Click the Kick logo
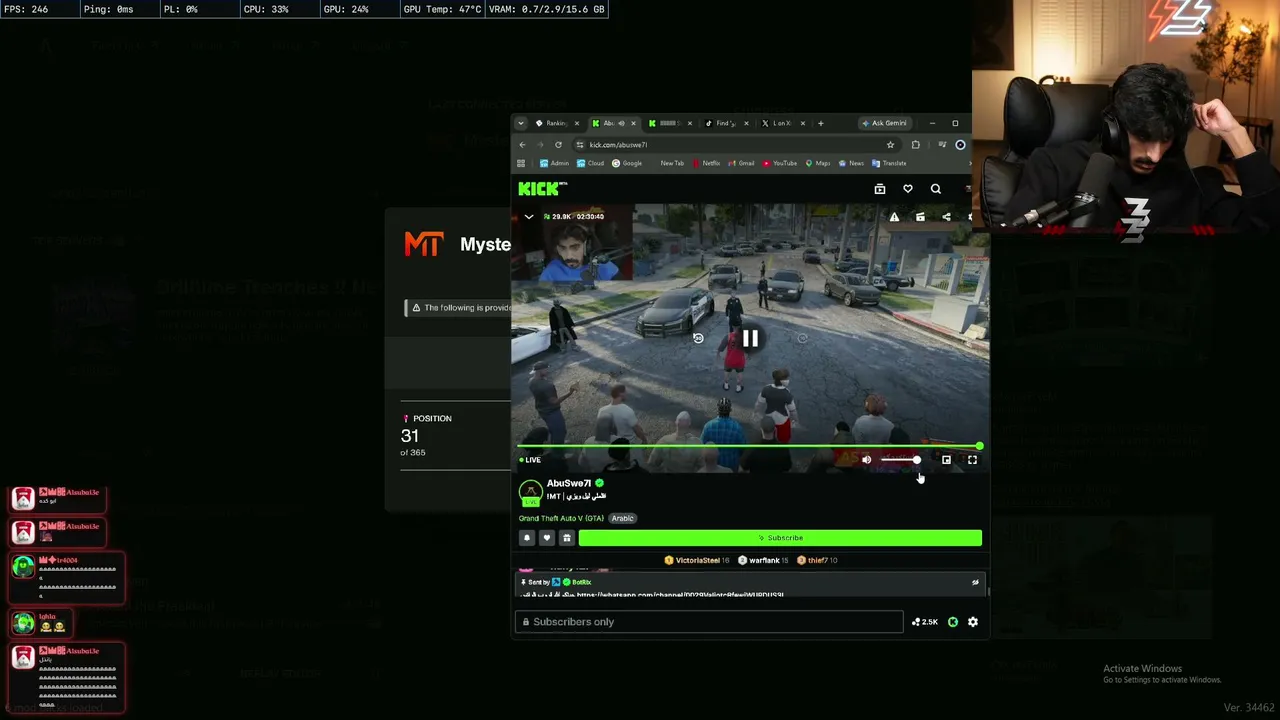 (x=542, y=189)
